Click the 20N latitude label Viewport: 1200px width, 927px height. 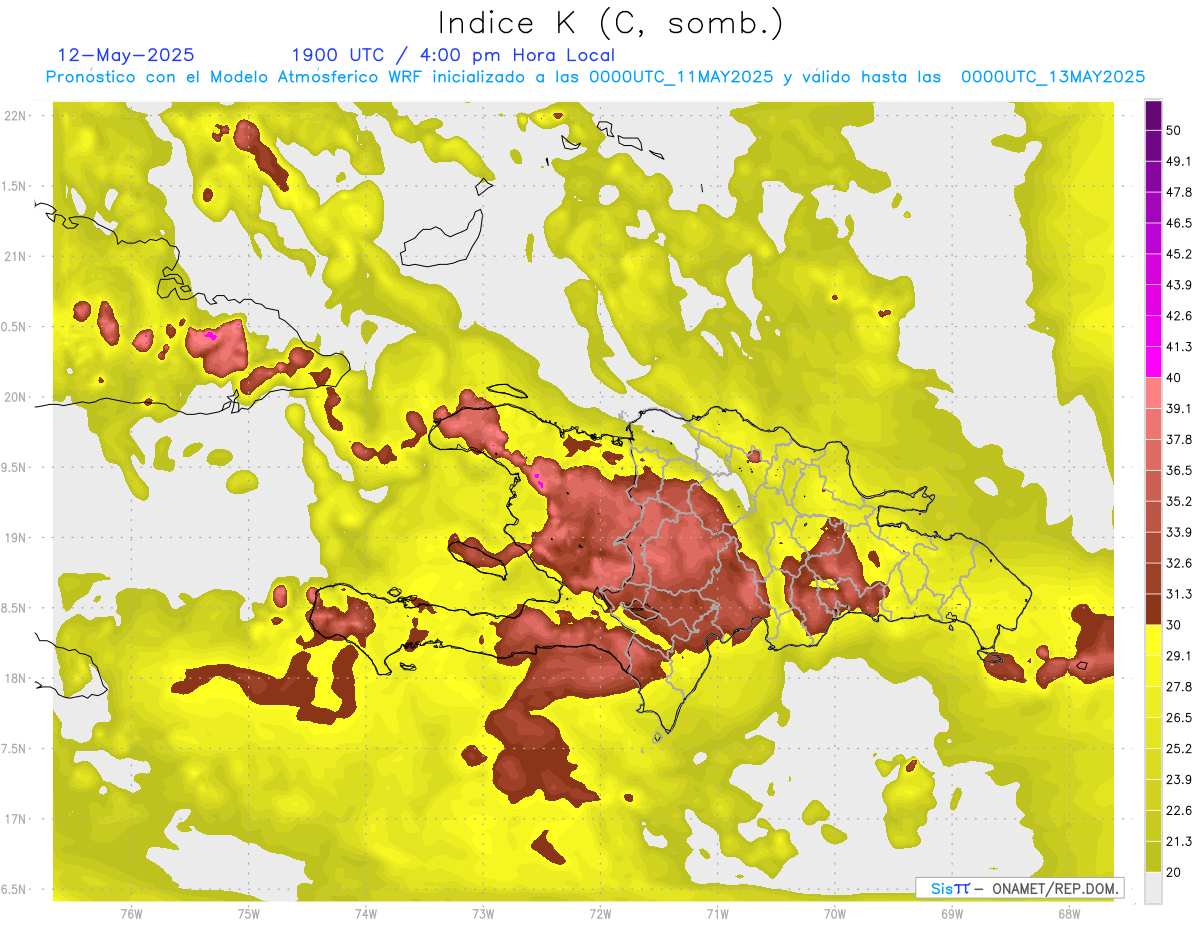[x=15, y=397]
